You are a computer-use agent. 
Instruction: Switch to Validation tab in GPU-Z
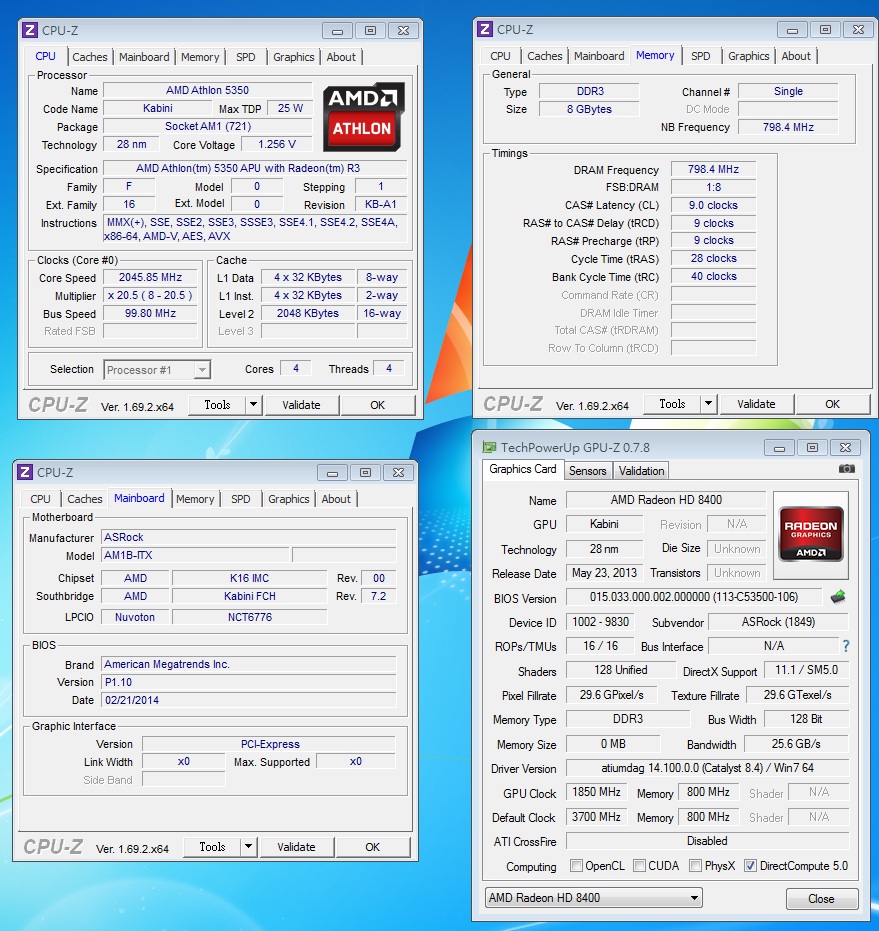point(641,471)
